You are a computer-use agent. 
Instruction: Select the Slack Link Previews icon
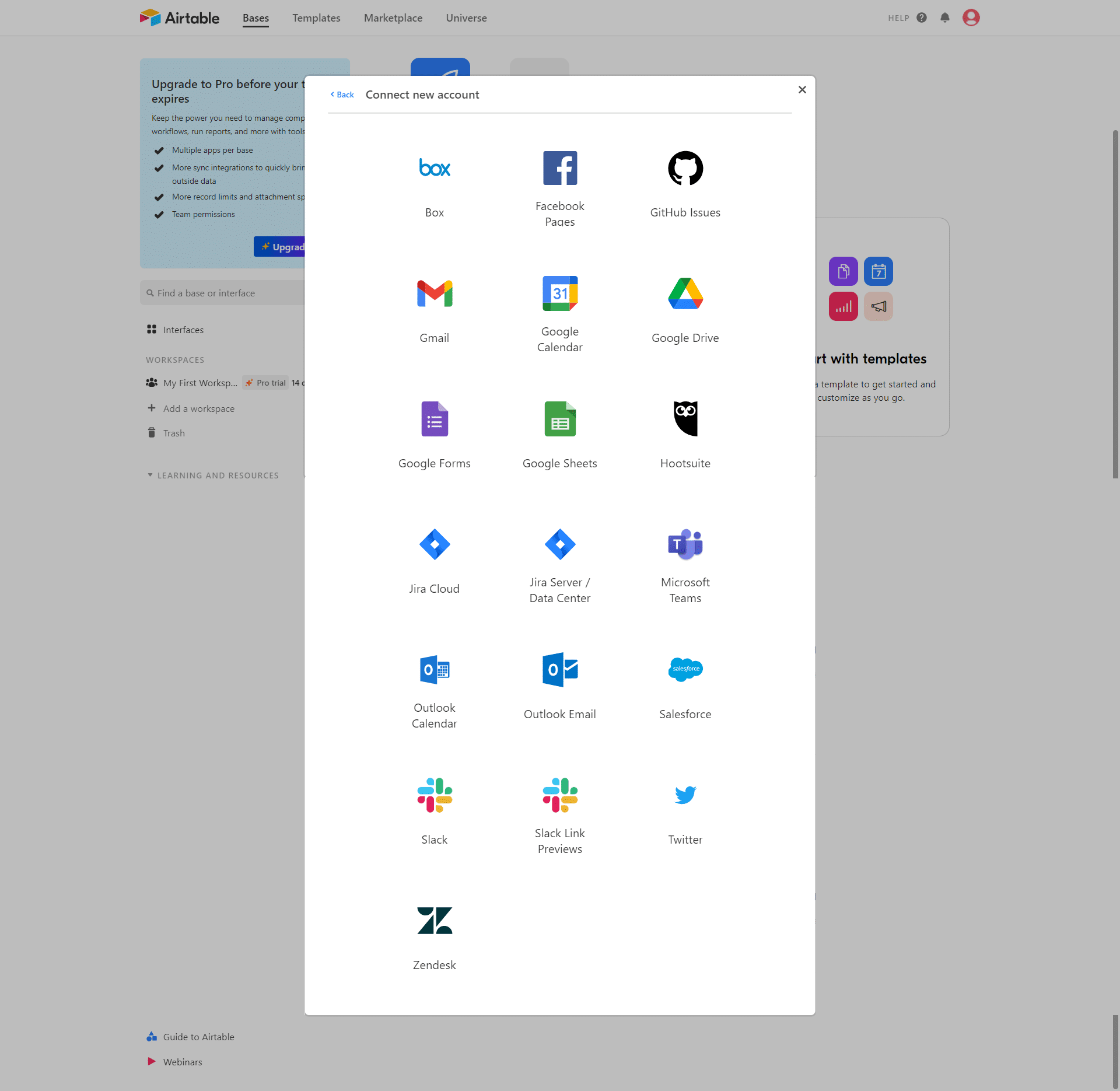click(x=559, y=795)
